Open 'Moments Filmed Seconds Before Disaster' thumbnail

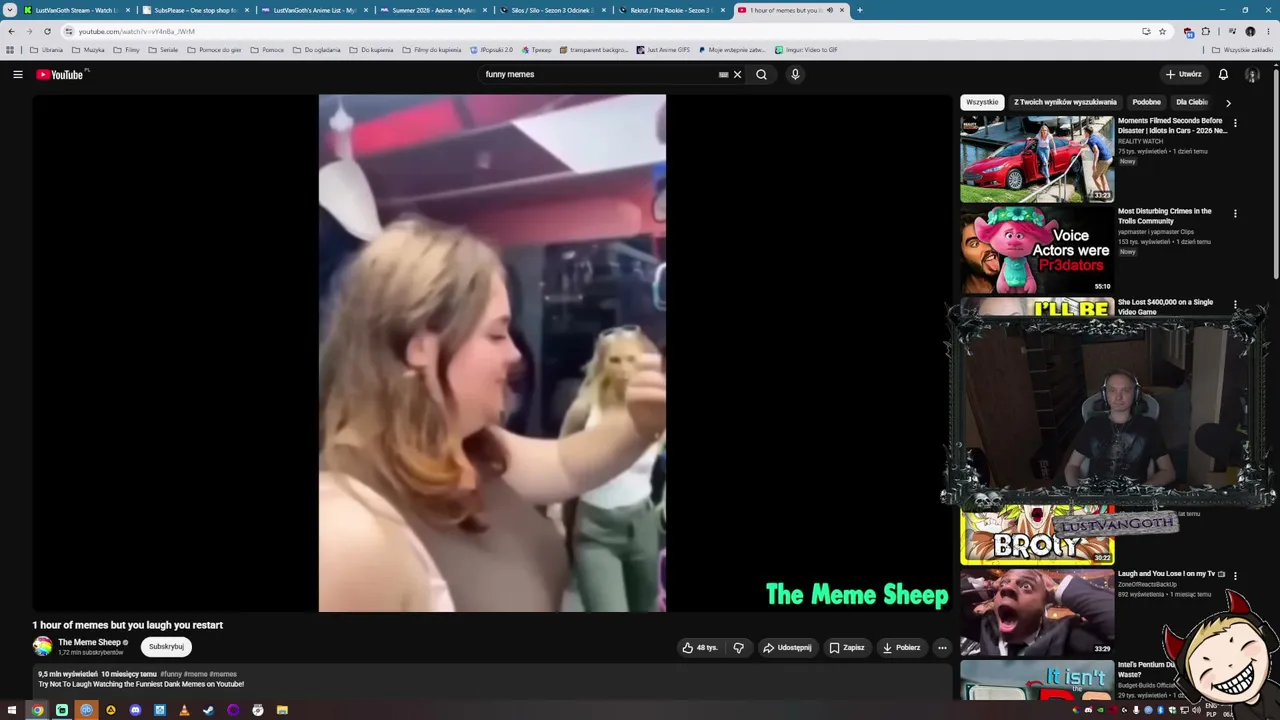[x=1037, y=159]
